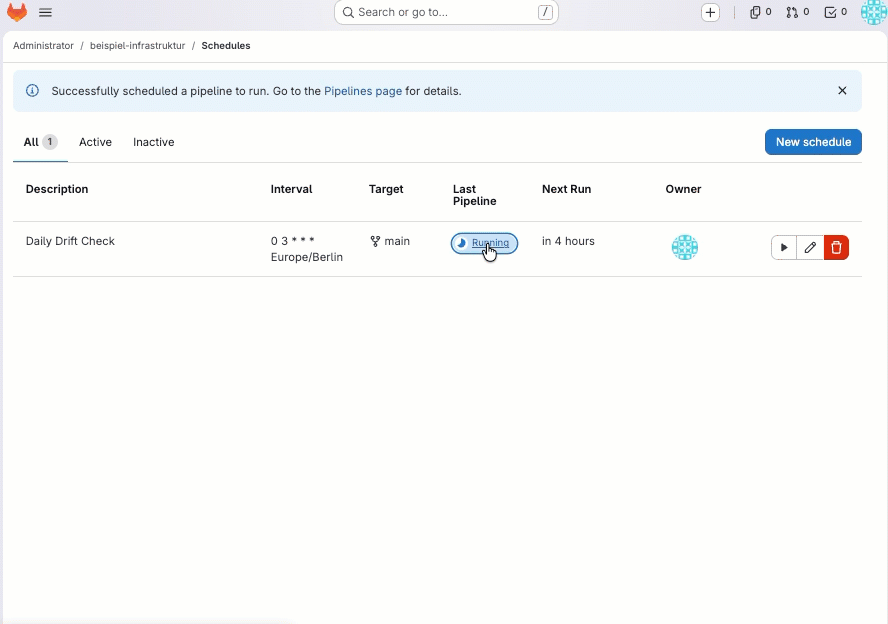The width and height of the screenshot is (888, 624).
Task: Delete the Daily Drift Check schedule
Action: pos(836,247)
